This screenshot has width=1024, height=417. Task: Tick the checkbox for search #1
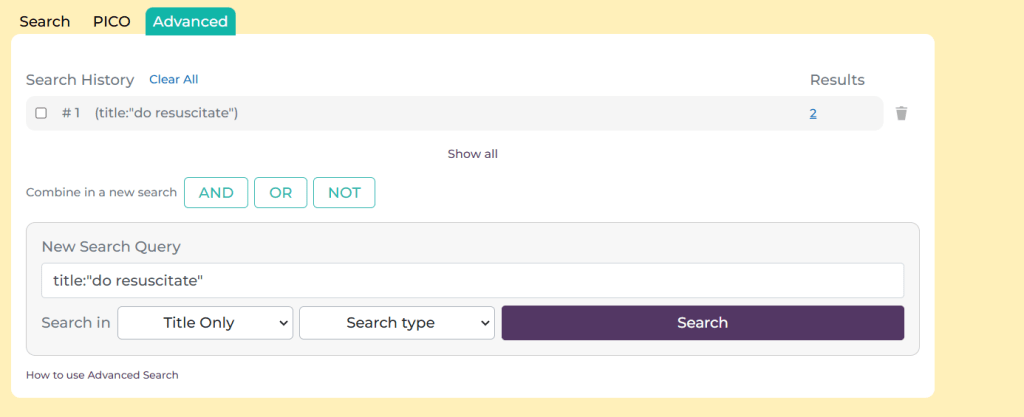click(x=41, y=113)
